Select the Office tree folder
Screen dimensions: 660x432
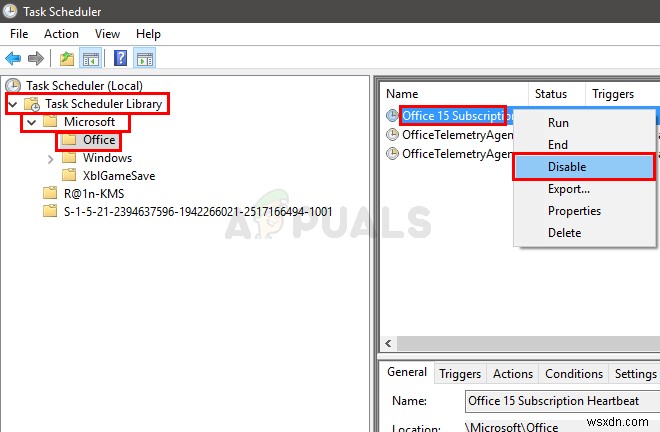pos(99,140)
